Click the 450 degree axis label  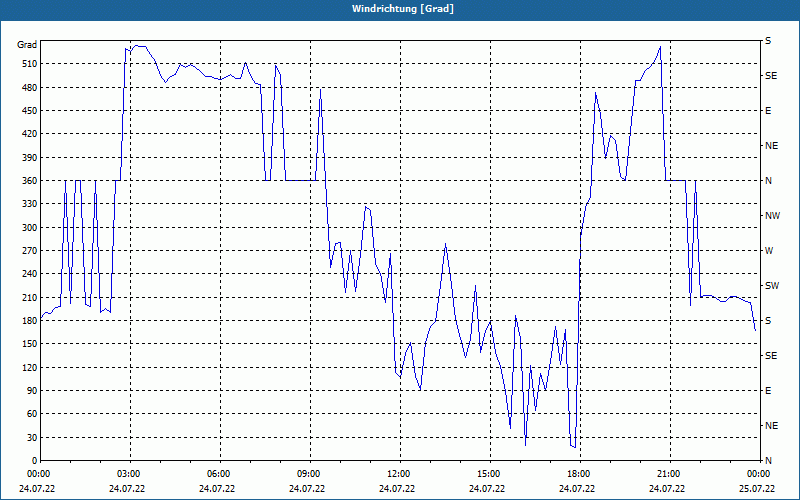30,111
